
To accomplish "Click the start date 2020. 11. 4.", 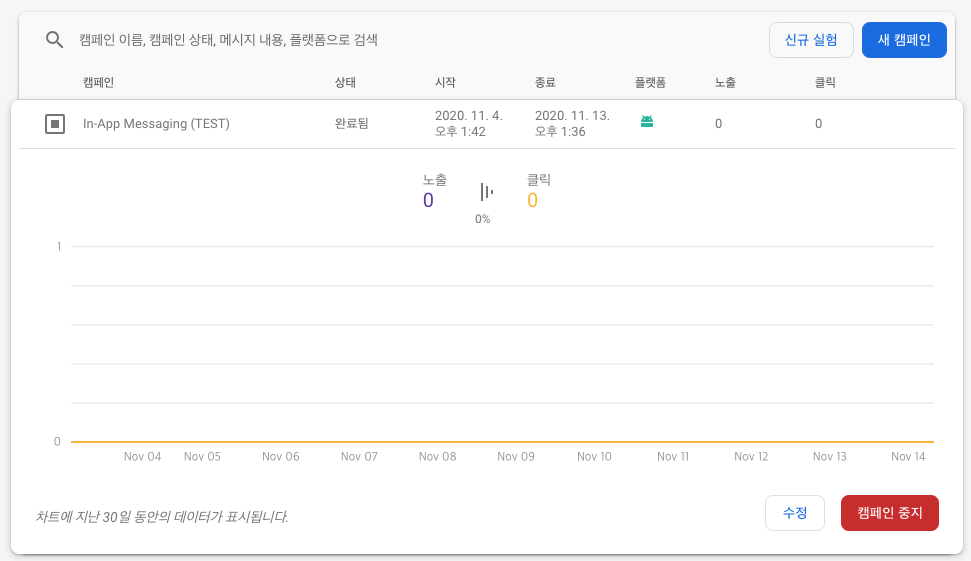I will point(469,116).
